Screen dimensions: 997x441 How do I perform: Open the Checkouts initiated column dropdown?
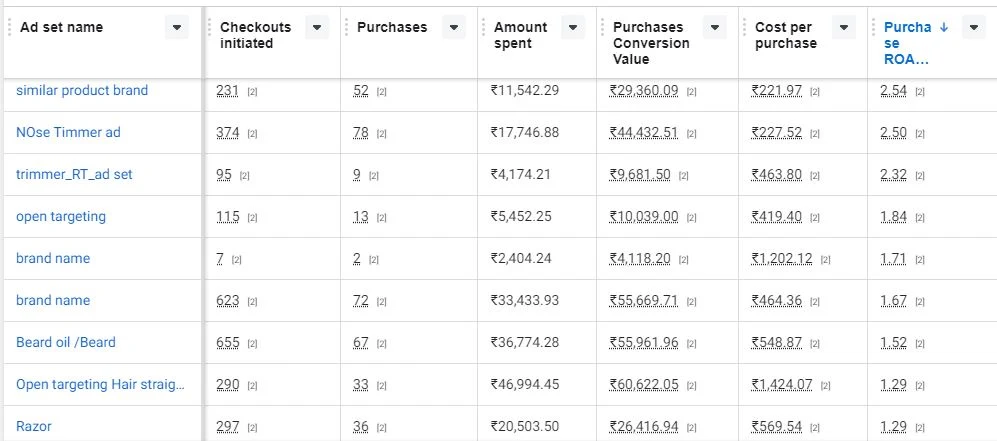coord(317,27)
